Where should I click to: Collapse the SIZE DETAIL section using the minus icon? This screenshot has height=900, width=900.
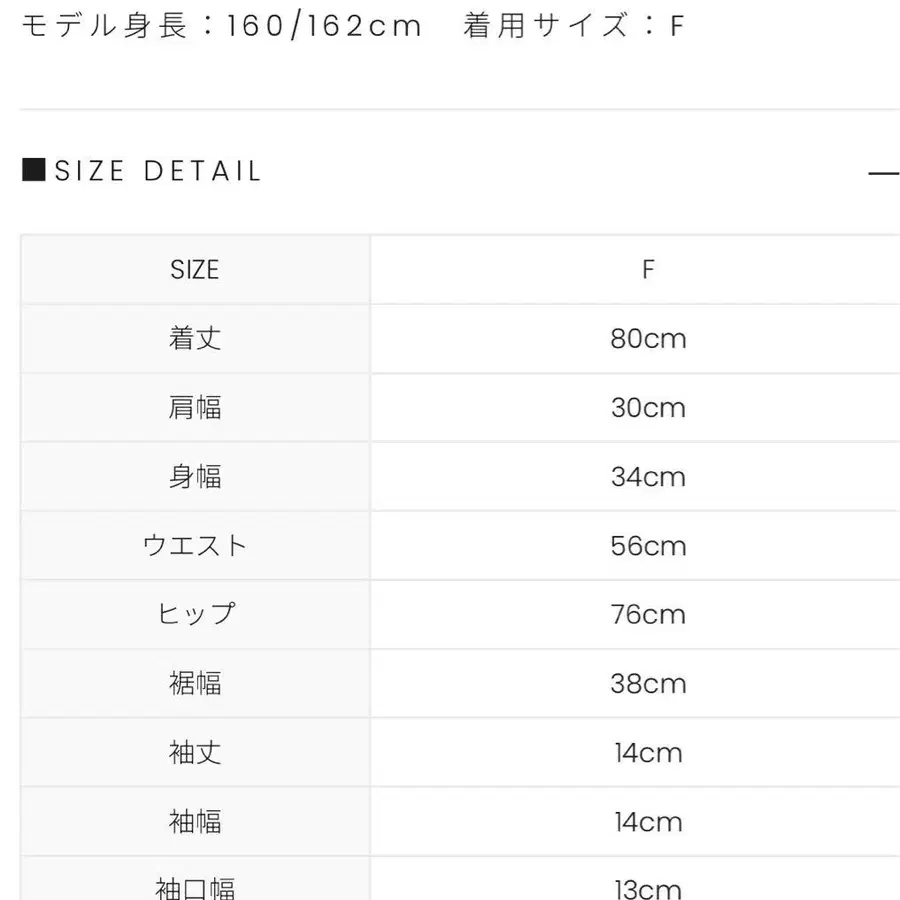point(884,172)
